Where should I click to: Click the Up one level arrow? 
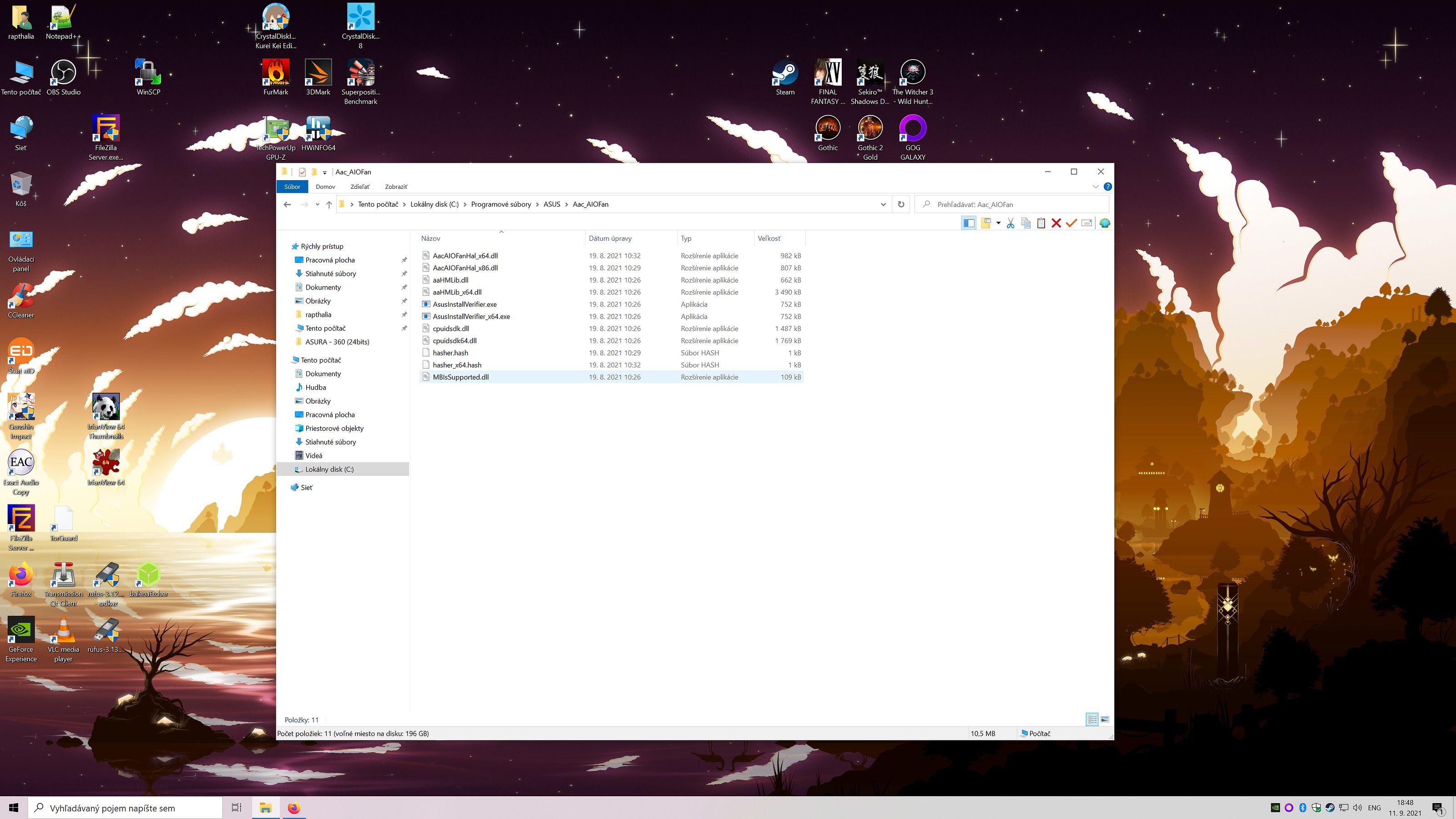(329, 205)
